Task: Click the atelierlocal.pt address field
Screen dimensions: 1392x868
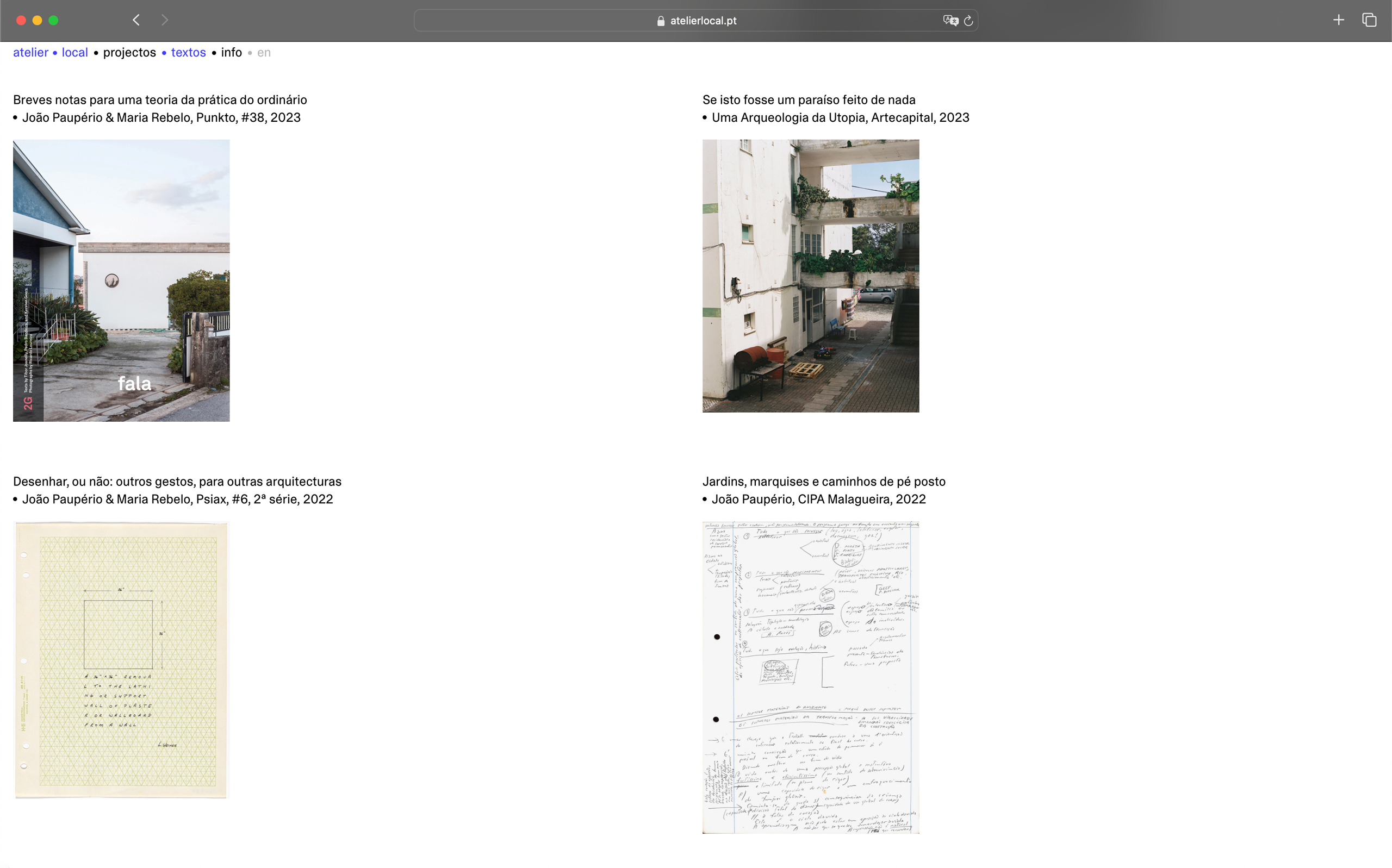Action: click(x=703, y=21)
